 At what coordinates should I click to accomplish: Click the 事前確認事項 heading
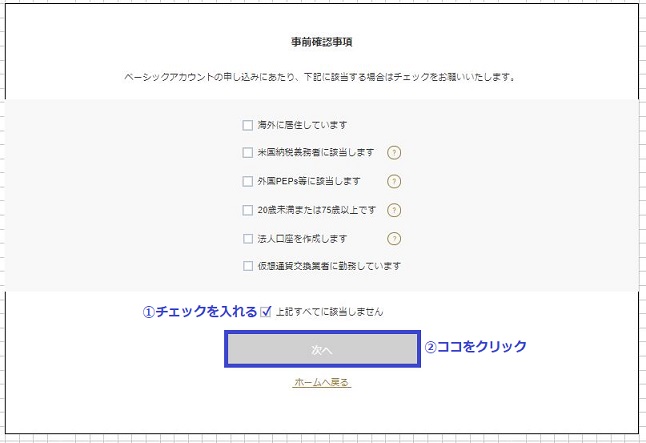(x=322, y=42)
